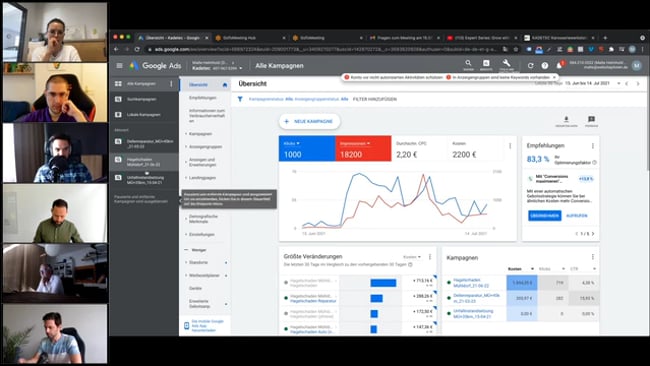This screenshot has height=366, width=650.
Task: Show previous recommendation with left chevron
Action: click(577, 234)
